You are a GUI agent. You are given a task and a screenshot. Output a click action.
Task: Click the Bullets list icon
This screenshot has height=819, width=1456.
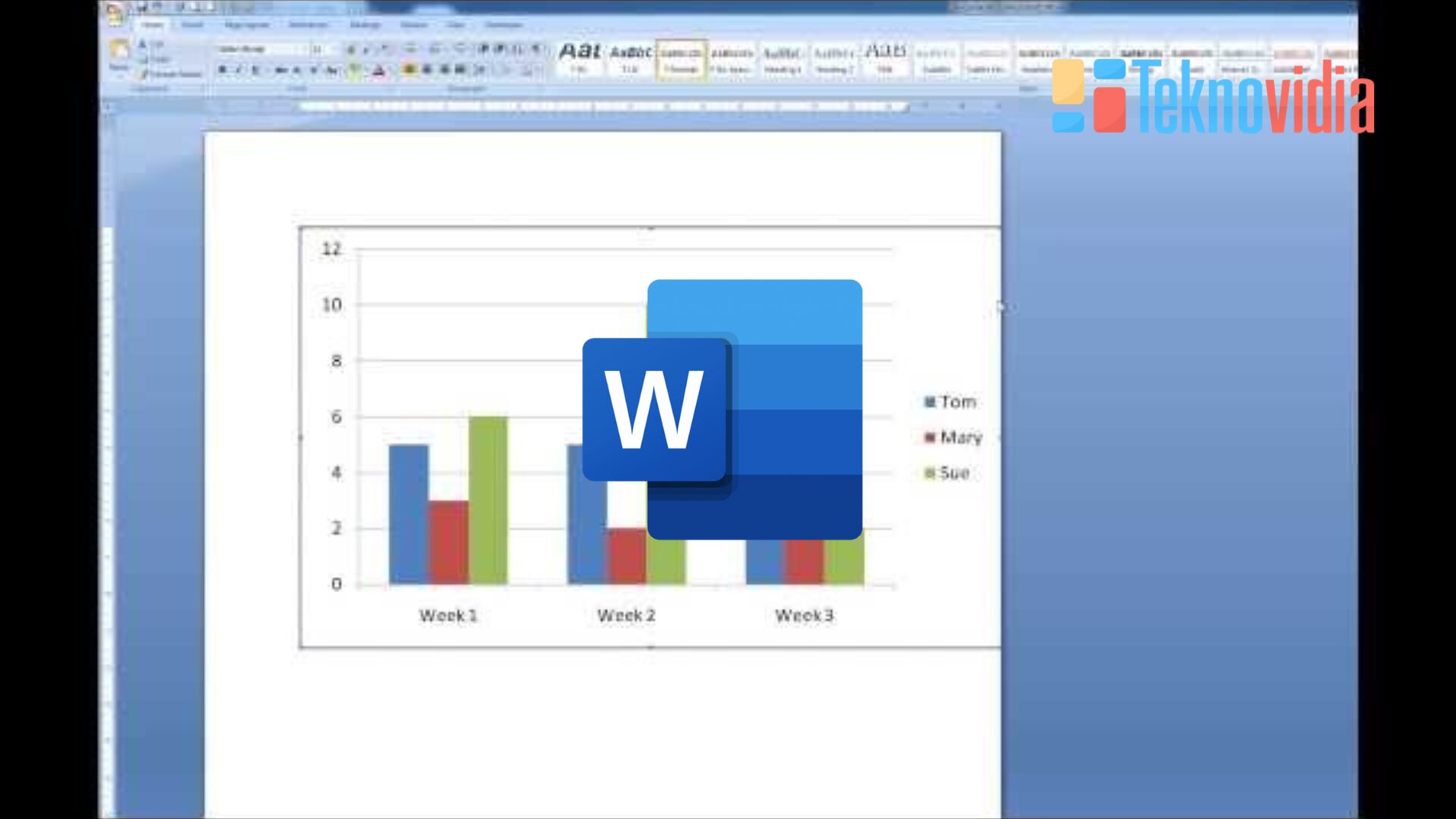click(410, 49)
